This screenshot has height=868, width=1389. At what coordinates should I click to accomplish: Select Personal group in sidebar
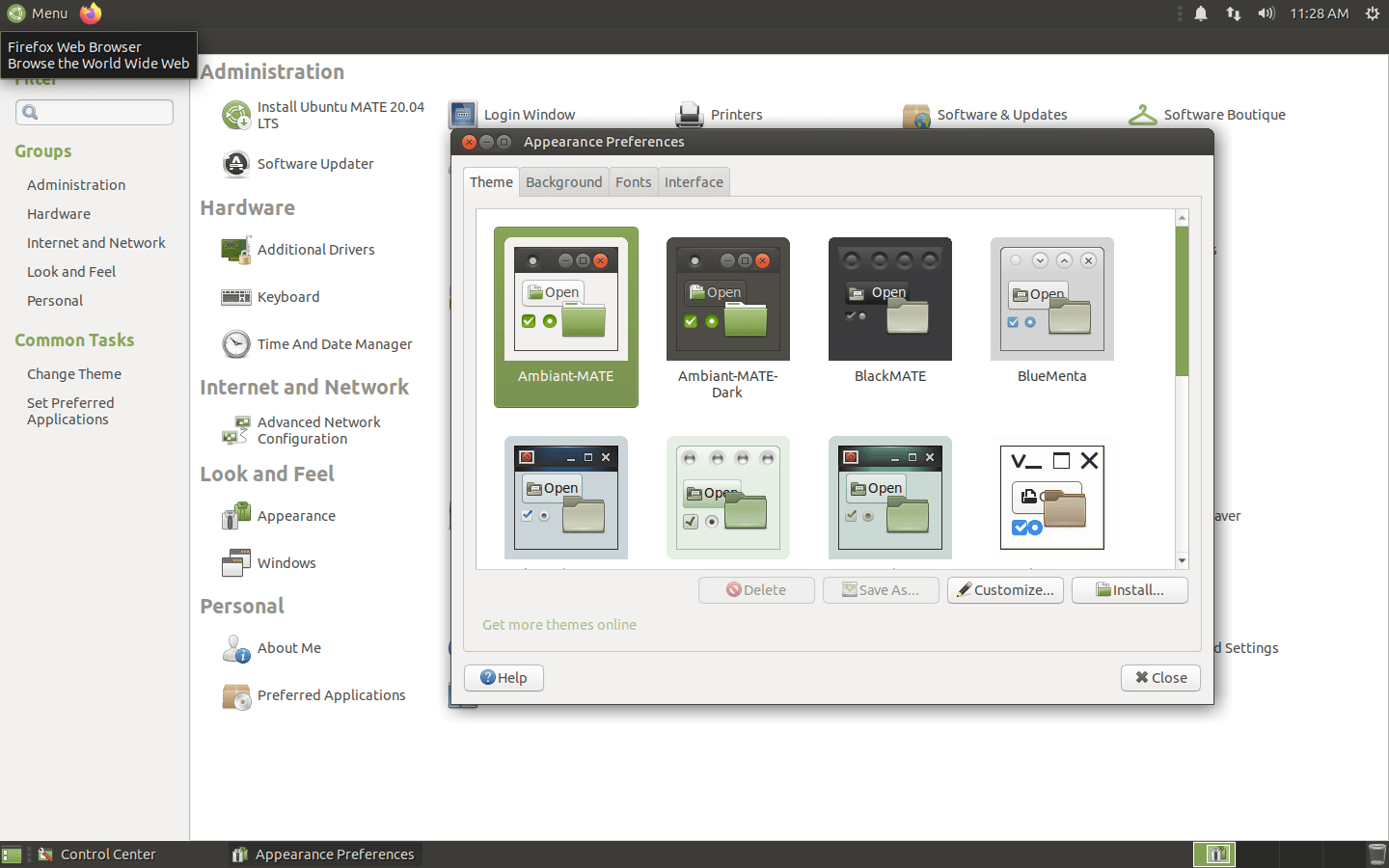55,301
